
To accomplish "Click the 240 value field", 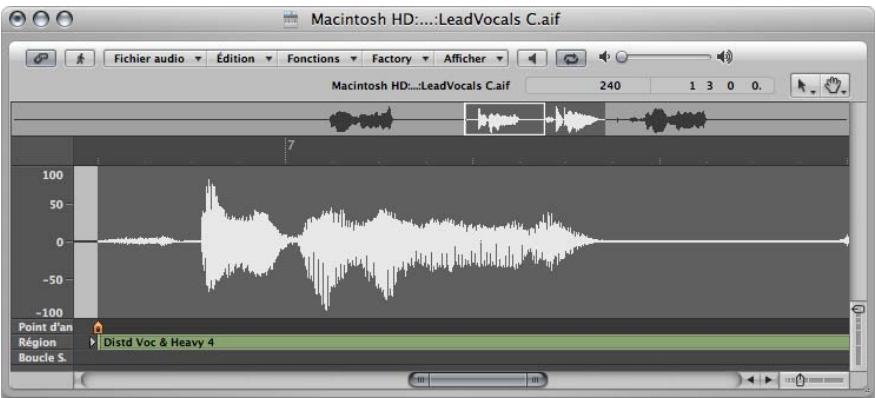I will 589,86.
